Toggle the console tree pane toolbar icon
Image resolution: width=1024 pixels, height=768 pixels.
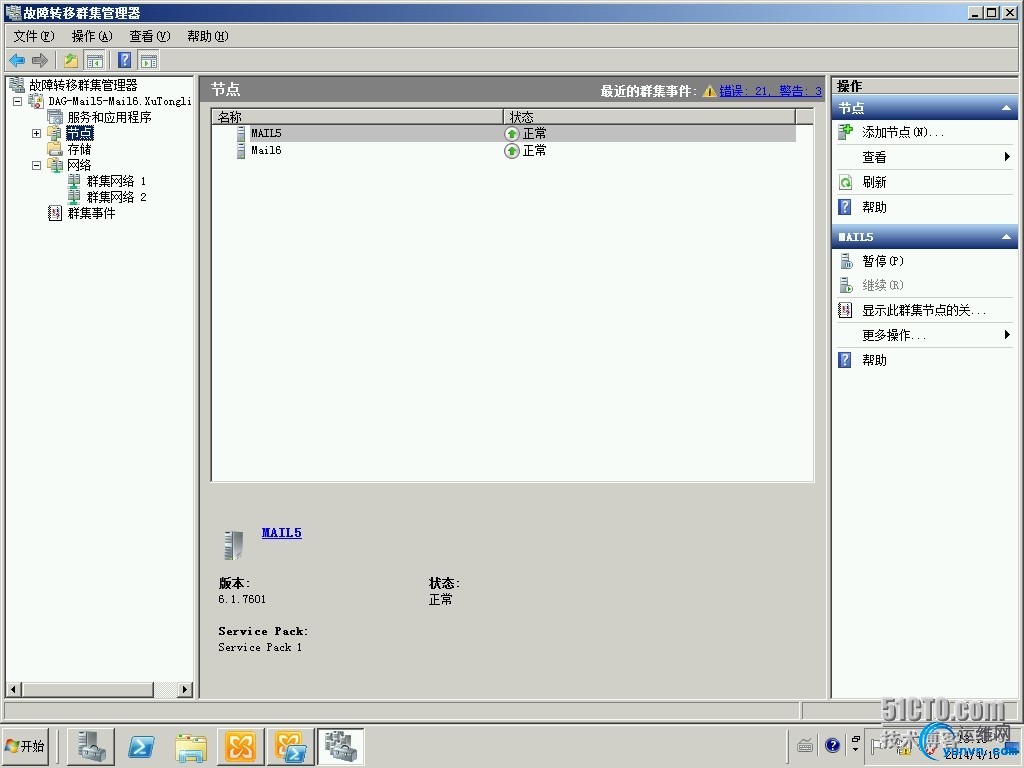[x=95, y=61]
